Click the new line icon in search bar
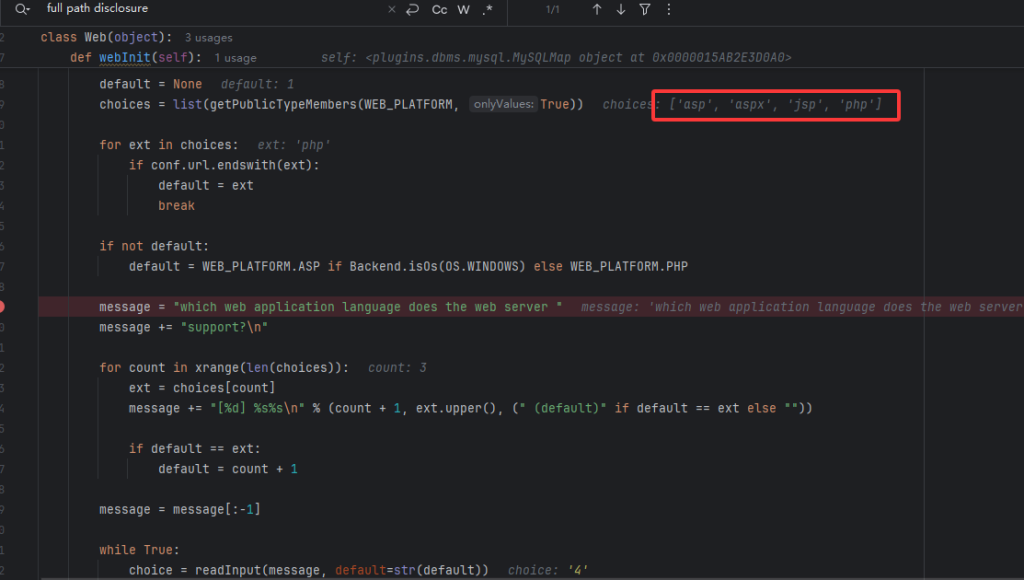This screenshot has height=580, width=1024. pos(412,9)
